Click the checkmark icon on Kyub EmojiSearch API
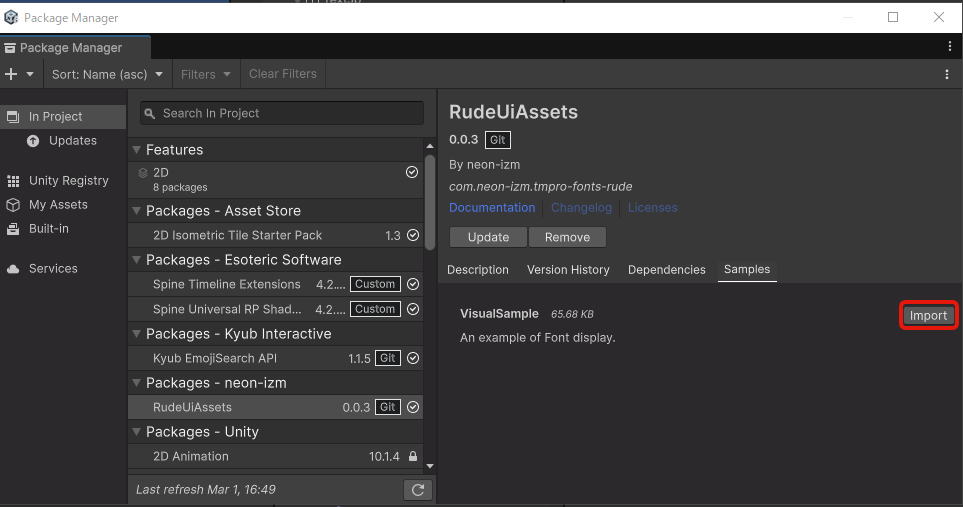Image resolution: width=963 pixels, height=507 pixels. tap(413, 358)
